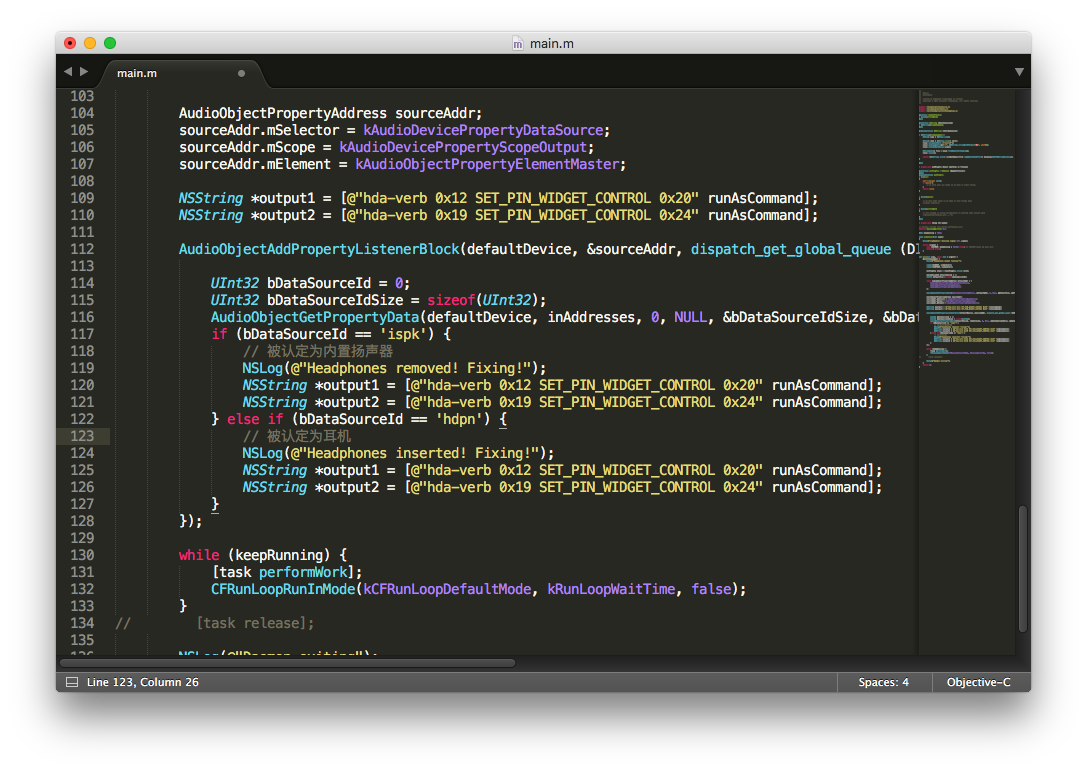Change syntax from Objective-C
1087x772 pixels.
[x=978, y=683]
